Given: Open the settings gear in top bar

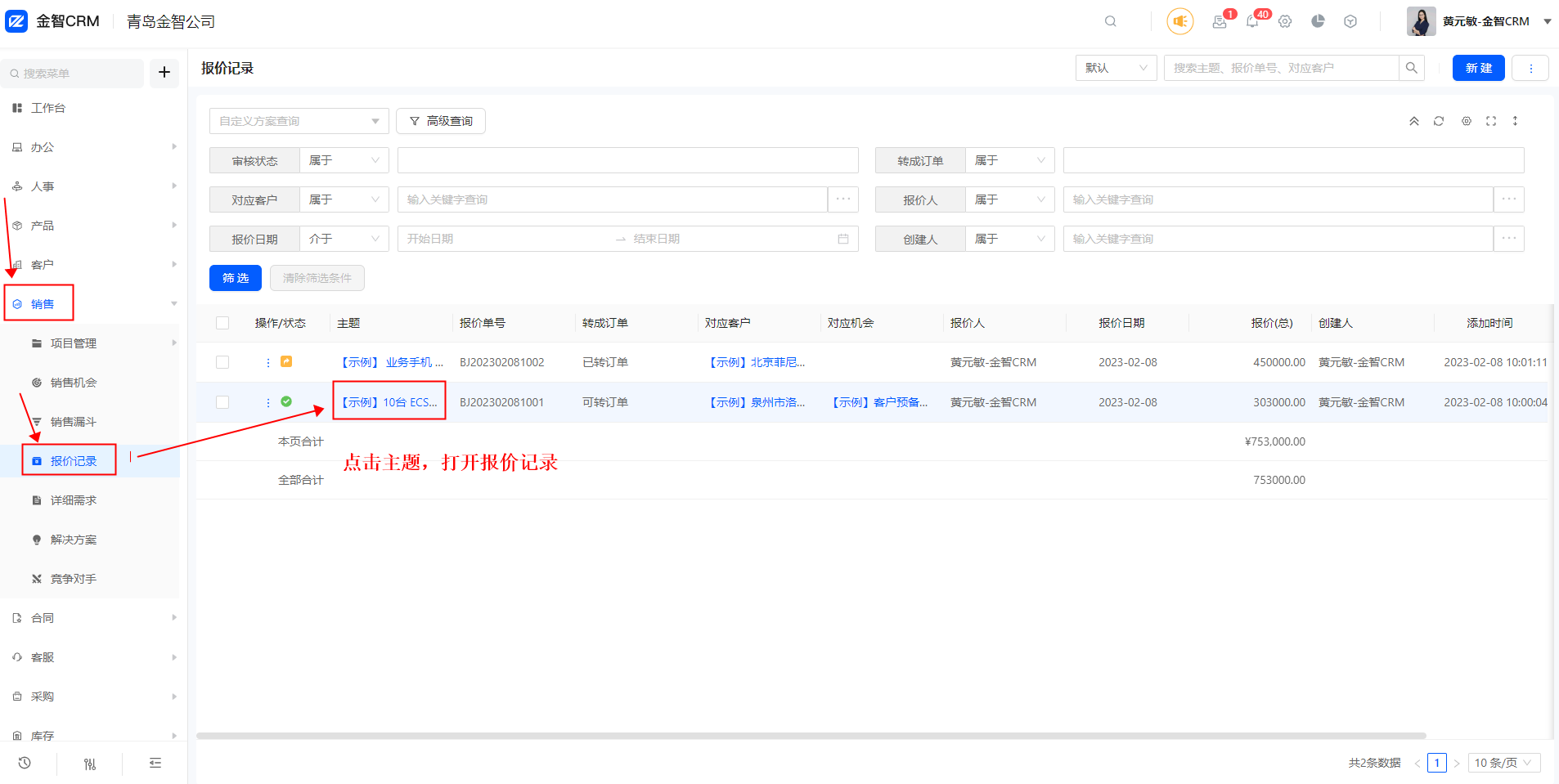Looking at the screenshot, I should [x=1285, y=21].
